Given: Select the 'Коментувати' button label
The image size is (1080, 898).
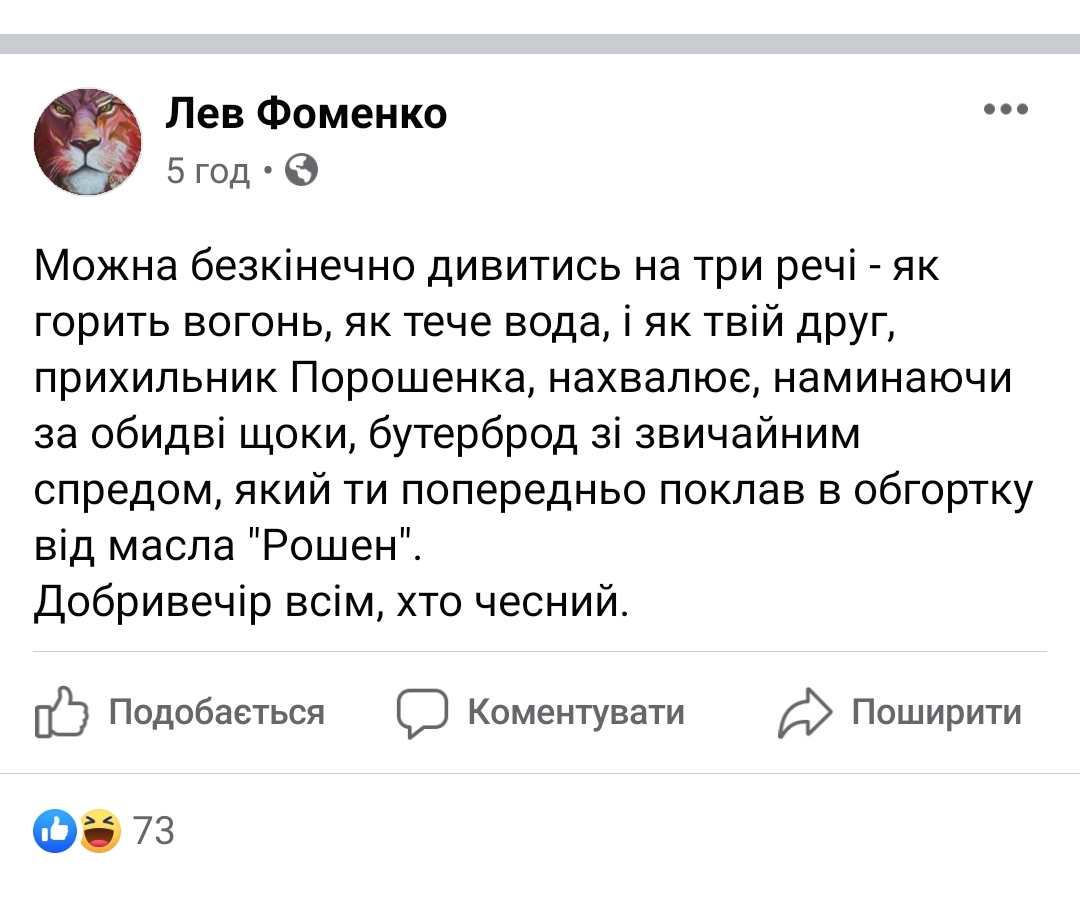Looking at the screenshot, I should (576, 712).
